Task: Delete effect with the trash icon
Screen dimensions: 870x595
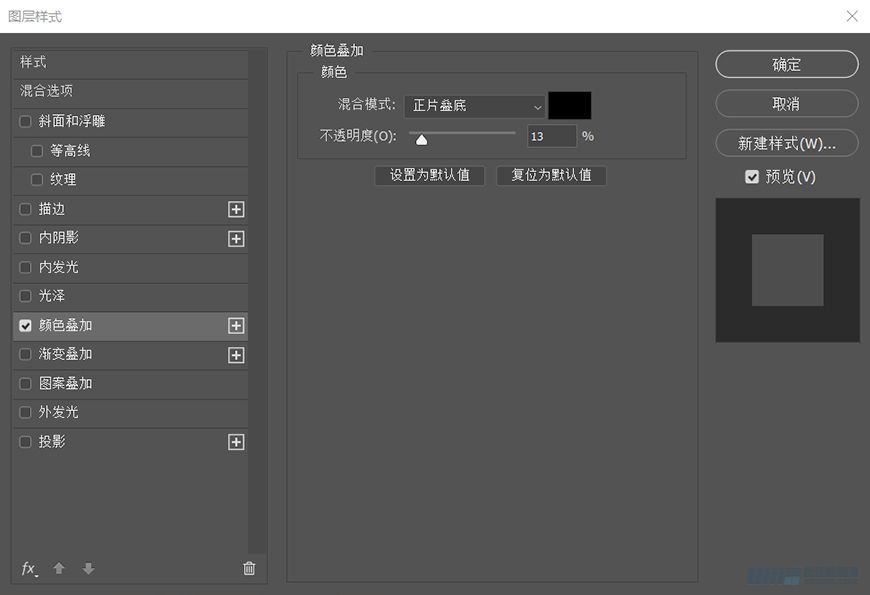Action: coord(249,568)
